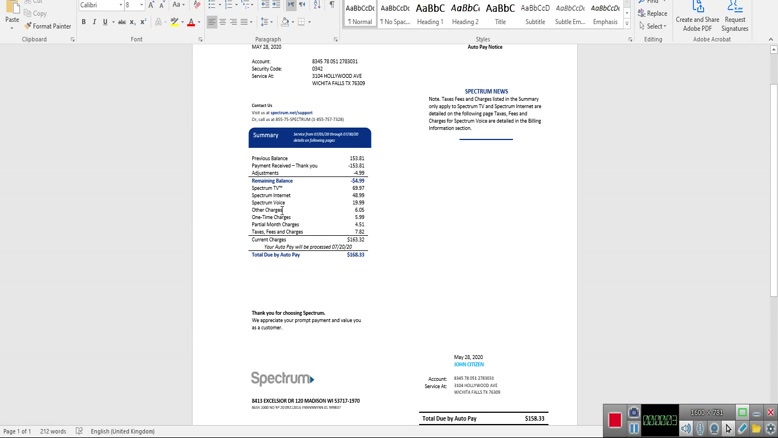Click the Clear All Formatting icon

(x=196, y=5)
